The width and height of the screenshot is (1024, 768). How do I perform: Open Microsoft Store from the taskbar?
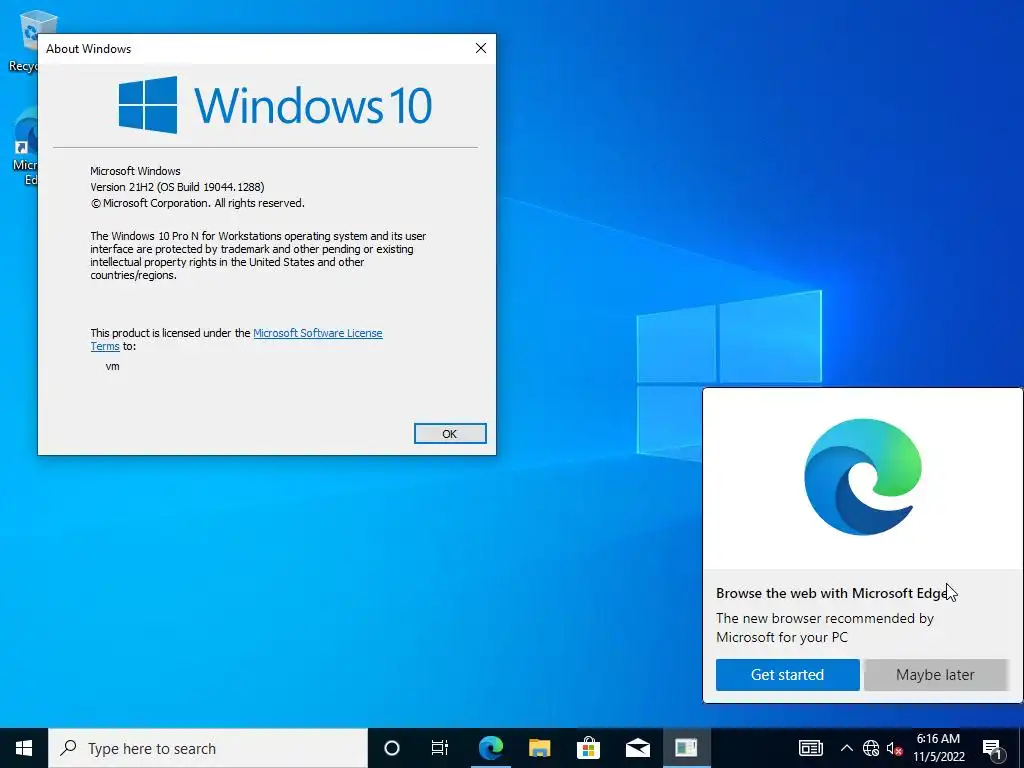pyautogui.click(x=588, y=748)
